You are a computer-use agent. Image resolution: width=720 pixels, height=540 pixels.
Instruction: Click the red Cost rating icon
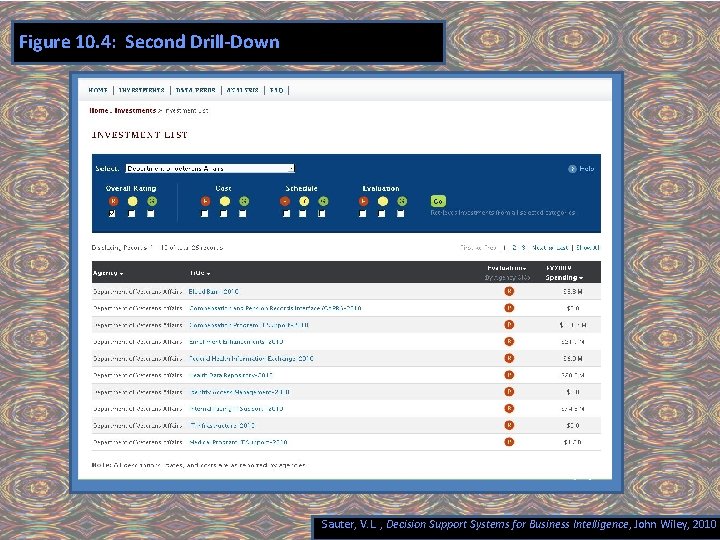tap(205, 201)
